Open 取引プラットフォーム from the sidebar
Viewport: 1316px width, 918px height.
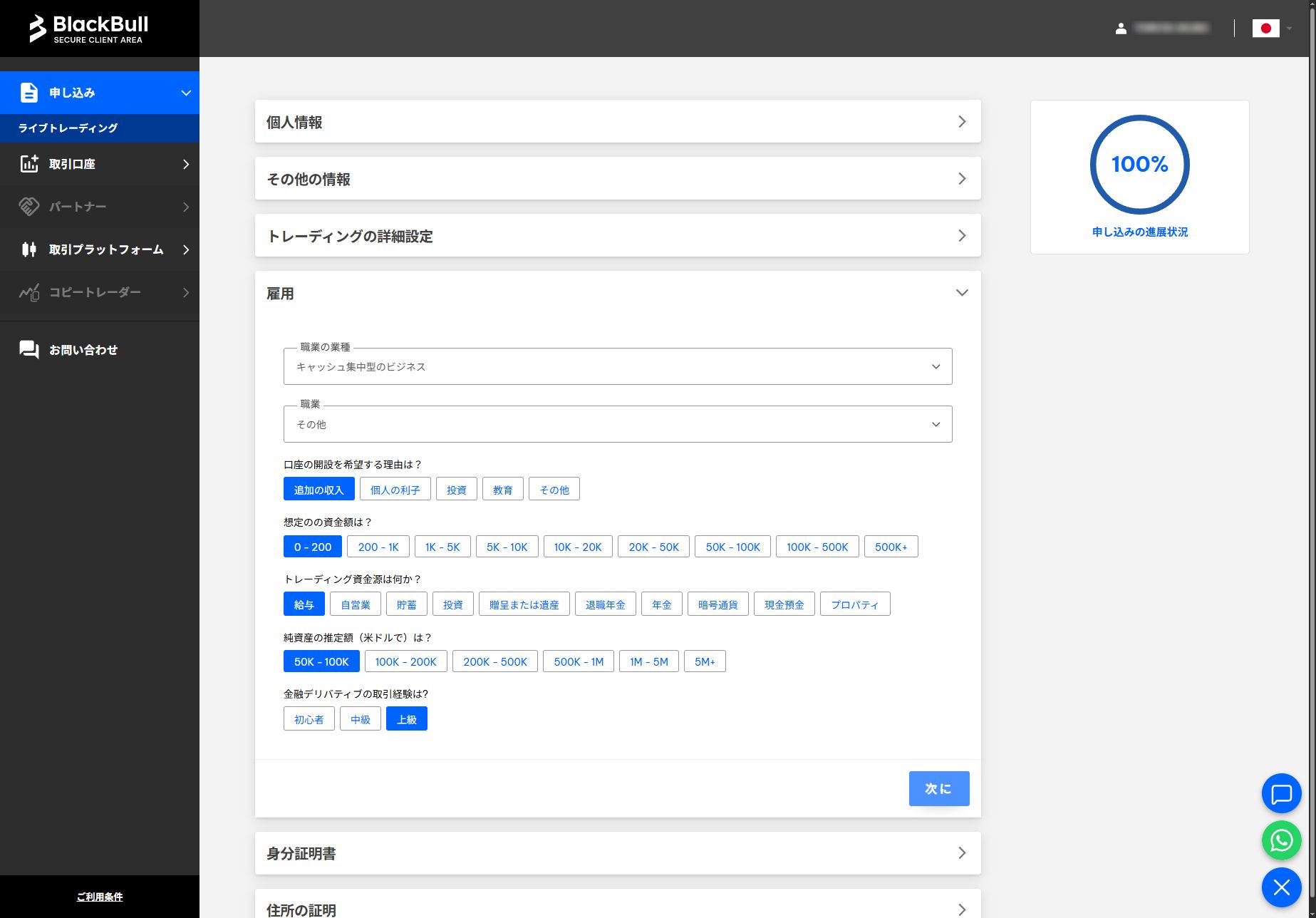29,249
